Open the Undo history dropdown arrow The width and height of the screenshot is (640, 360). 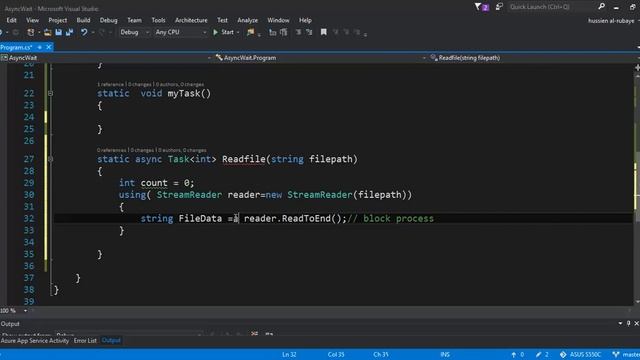(x=93, y=32)
